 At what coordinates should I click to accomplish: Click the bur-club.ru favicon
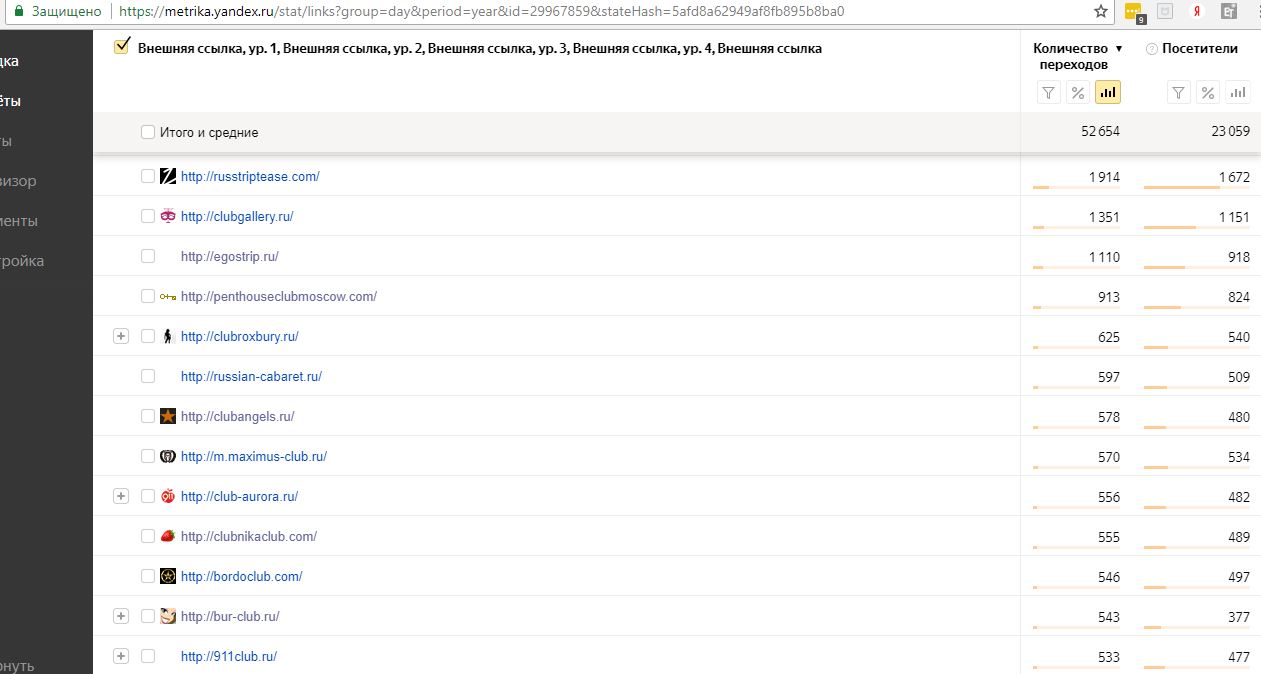(168, 616)
